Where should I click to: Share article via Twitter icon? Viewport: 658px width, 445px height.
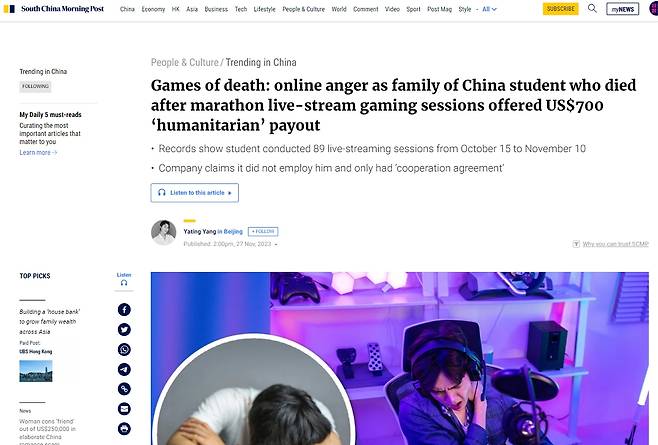pyautogui.click(x=124, y=330)
